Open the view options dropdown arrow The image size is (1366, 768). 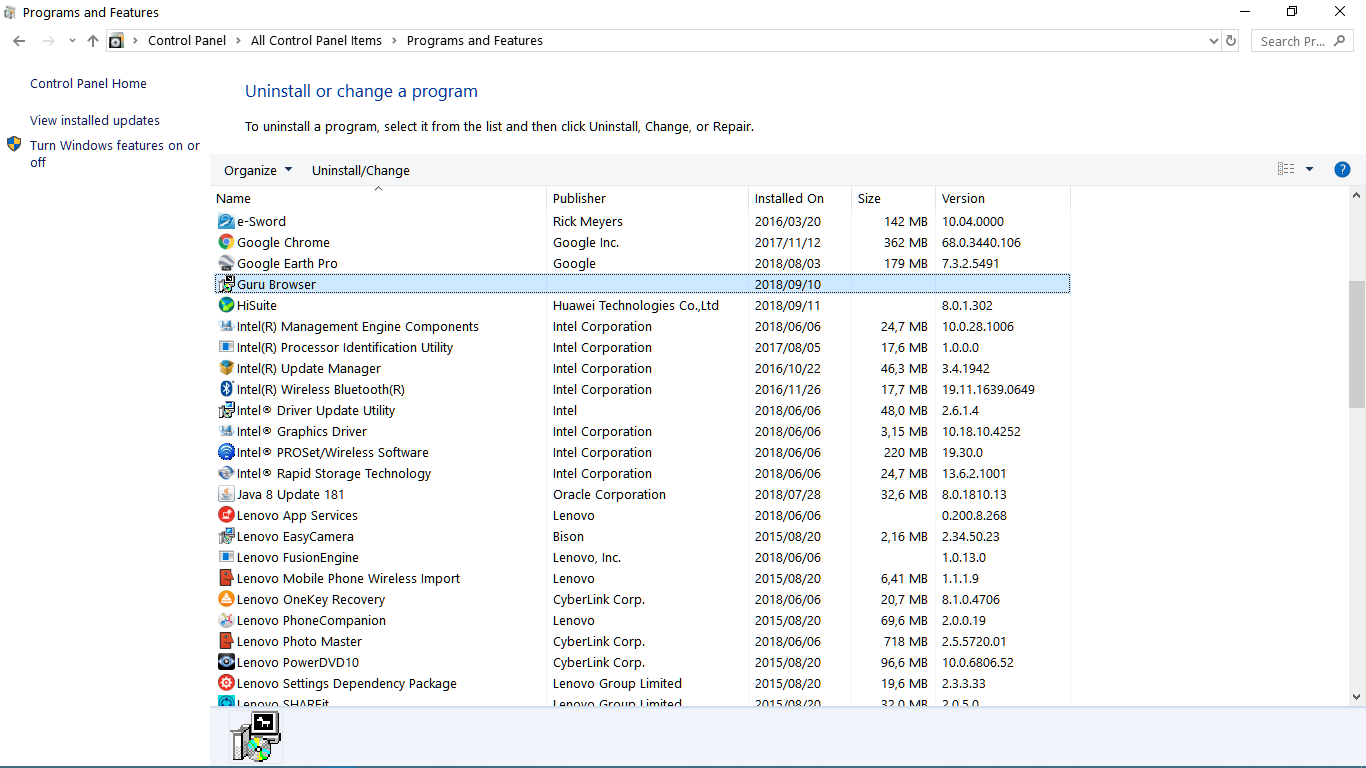pos(1309,170)
